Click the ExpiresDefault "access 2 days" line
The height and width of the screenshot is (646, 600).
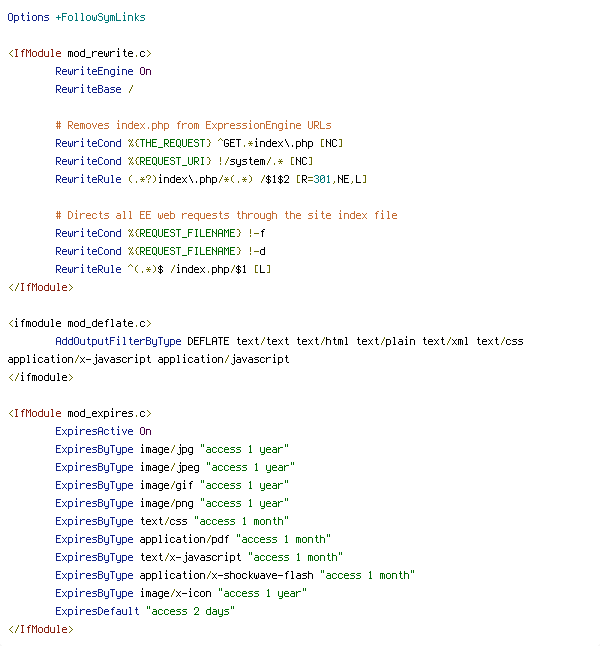[x=145, y=611]
